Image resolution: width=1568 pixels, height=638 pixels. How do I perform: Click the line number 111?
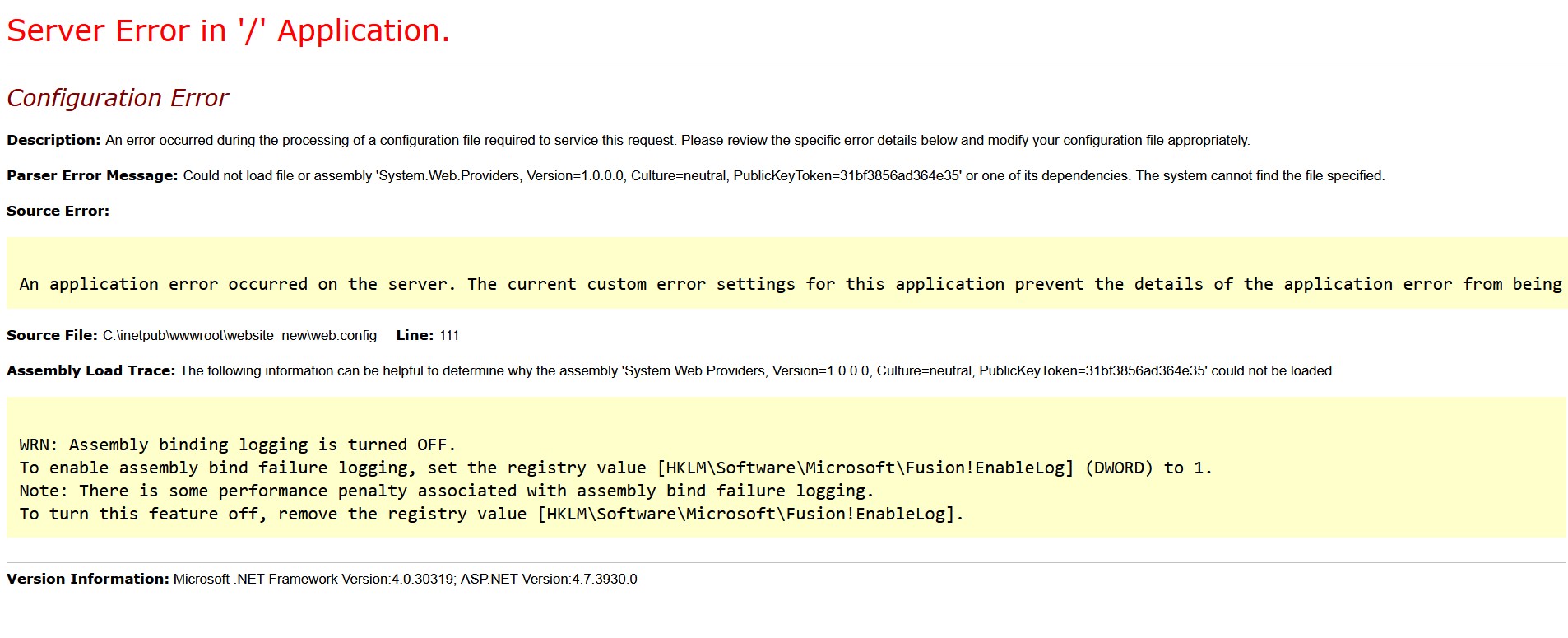(x=449, y=336)
